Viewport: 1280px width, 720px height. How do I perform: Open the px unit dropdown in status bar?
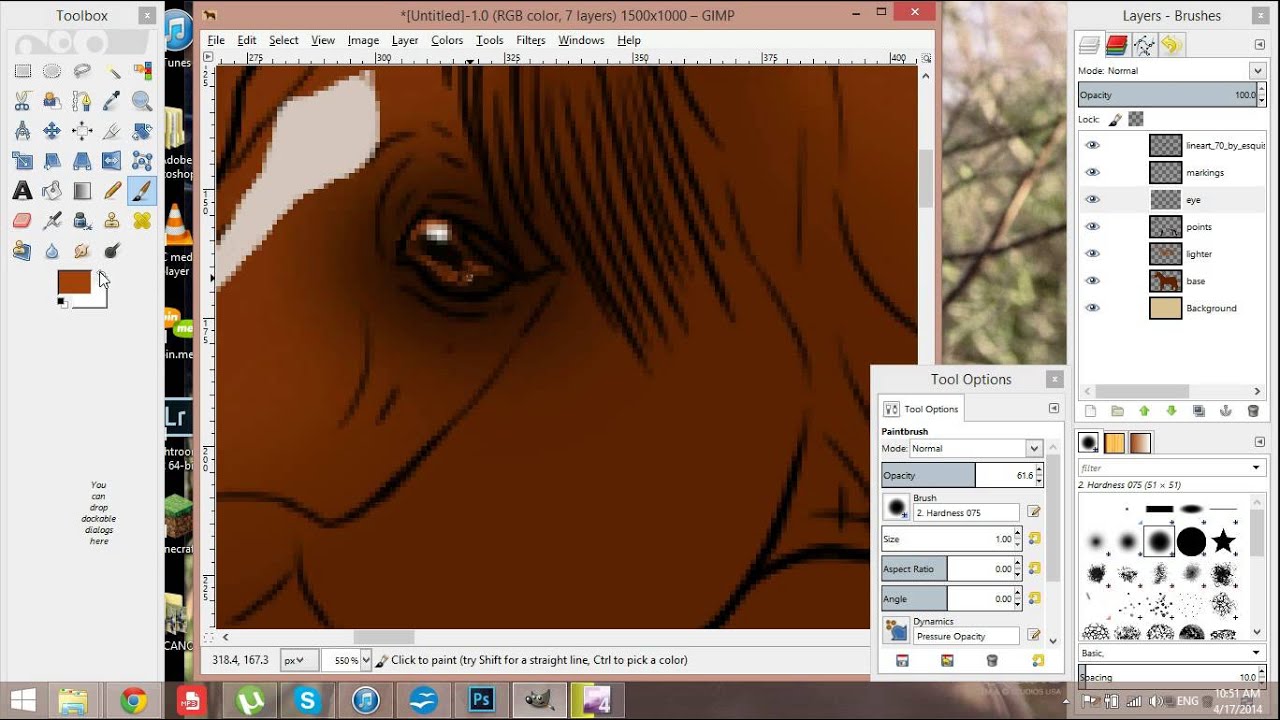point(299,660)
